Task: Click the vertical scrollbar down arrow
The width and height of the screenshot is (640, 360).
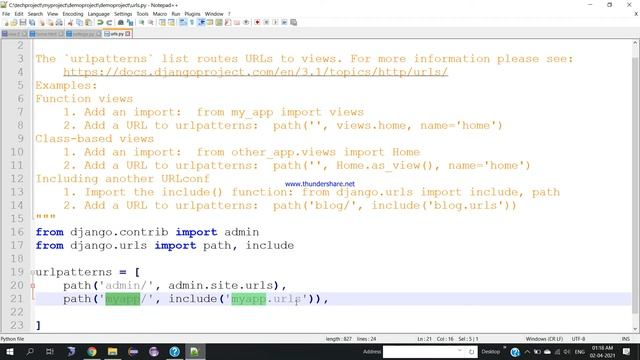Action: (636, 329)
